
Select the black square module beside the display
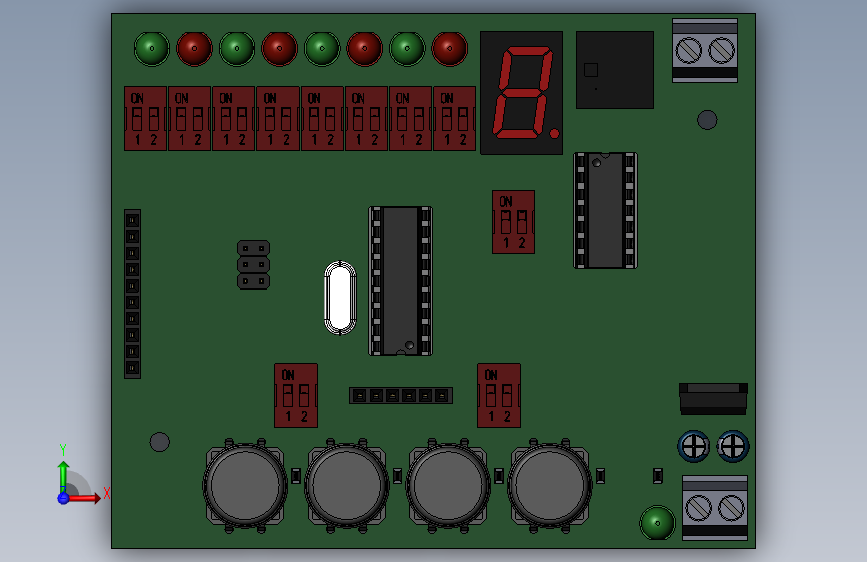[x=615, y=70]
